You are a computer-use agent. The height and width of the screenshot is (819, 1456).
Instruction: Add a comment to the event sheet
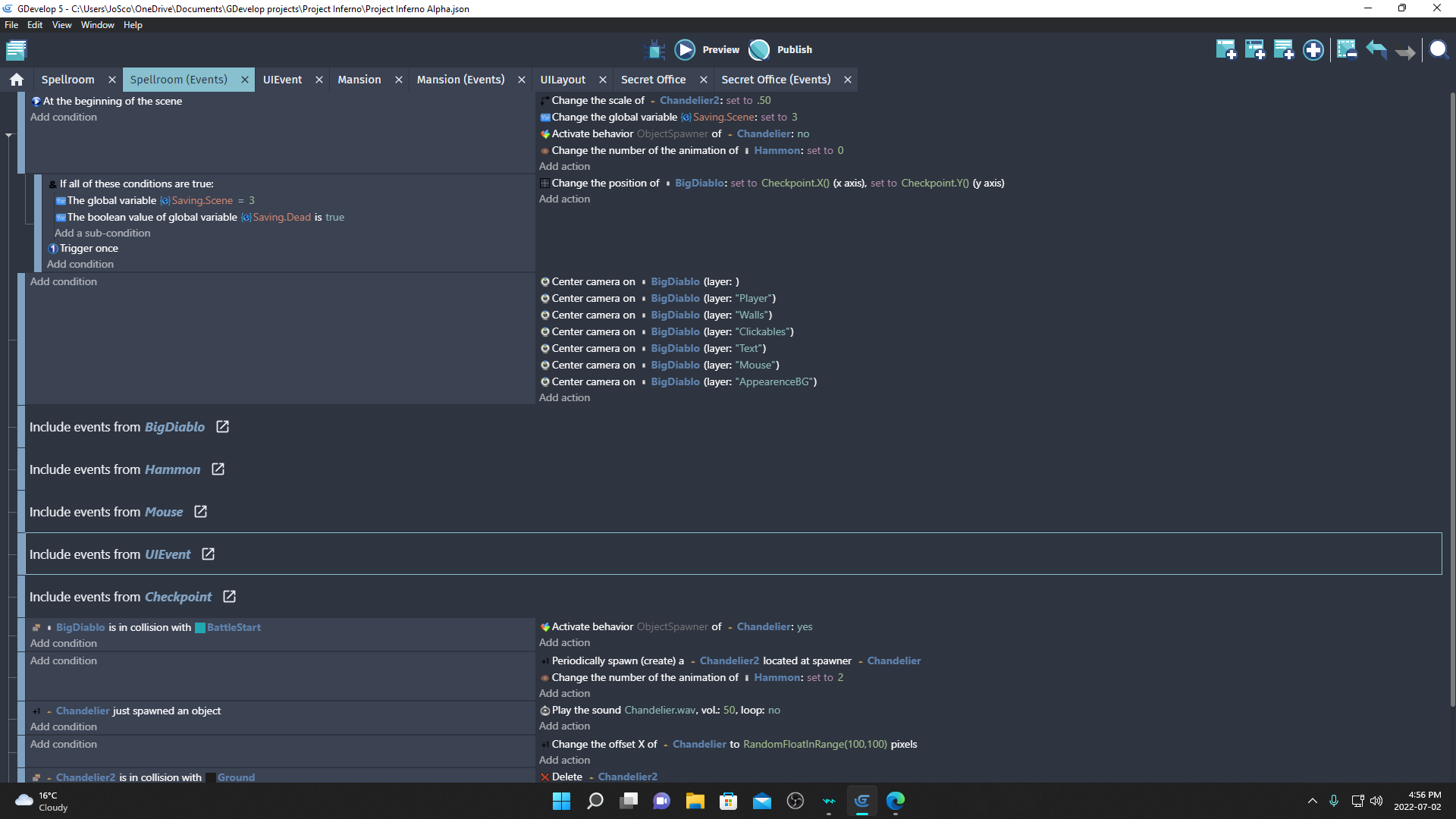pos(1284,49)
